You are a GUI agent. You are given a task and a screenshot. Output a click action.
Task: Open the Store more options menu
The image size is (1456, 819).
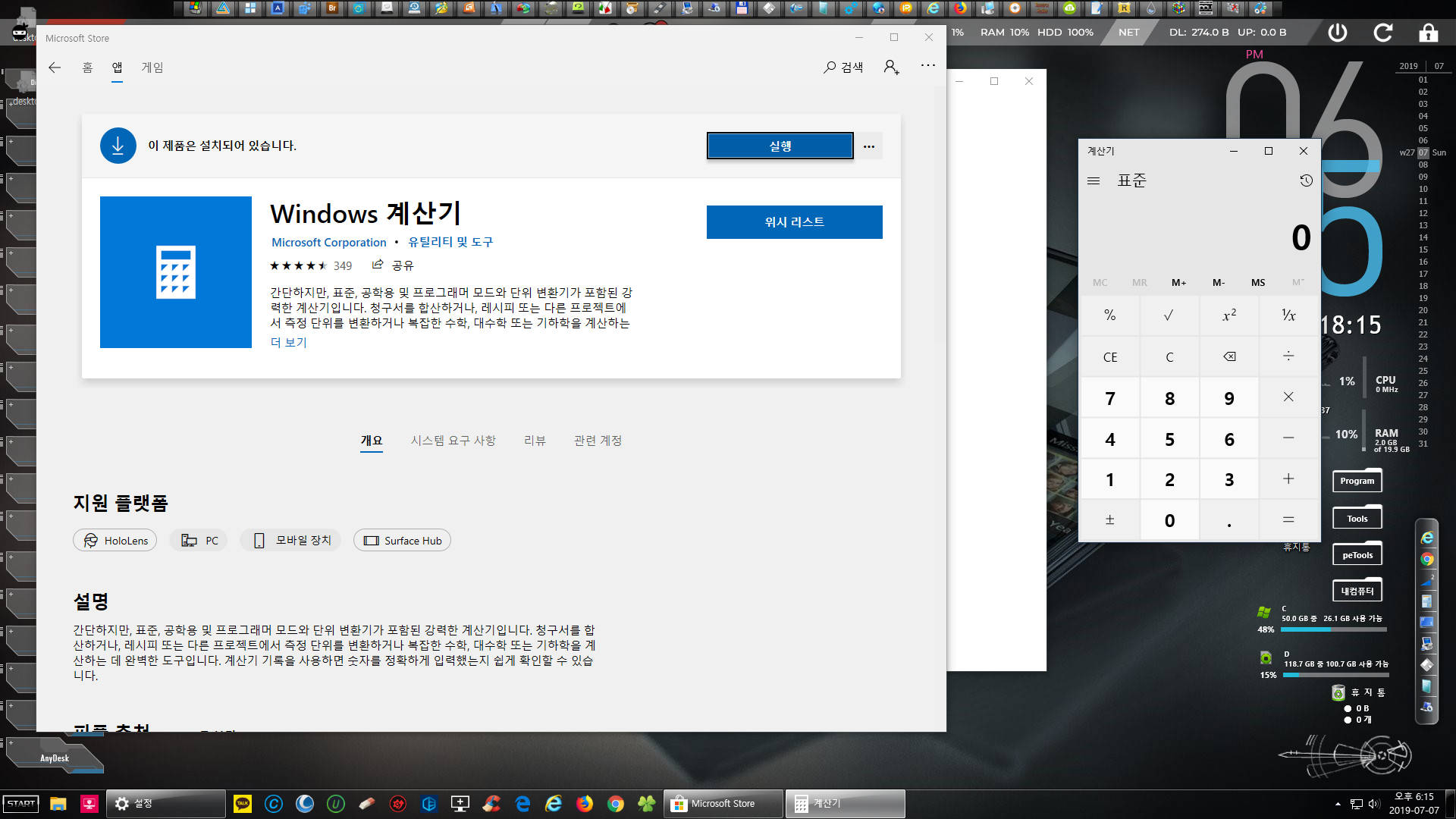[x=927, y=66]
